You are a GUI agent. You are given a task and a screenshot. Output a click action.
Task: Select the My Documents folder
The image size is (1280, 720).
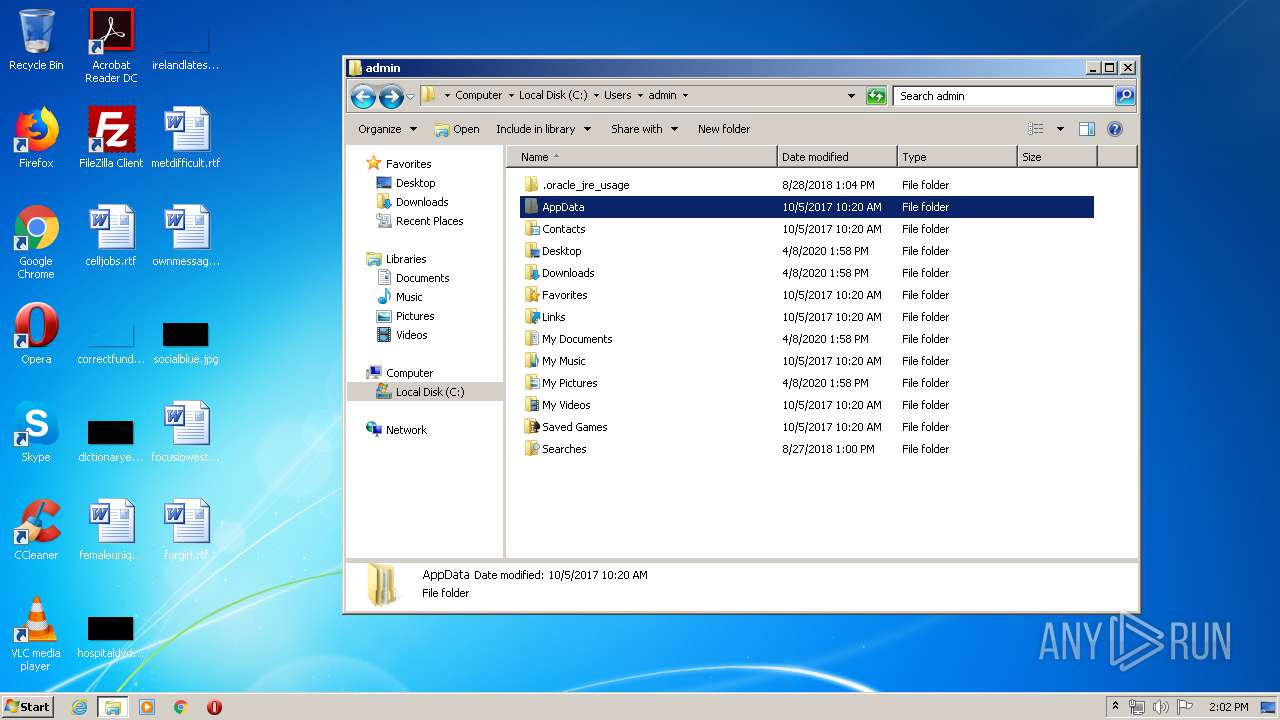[x=807, y=339]
